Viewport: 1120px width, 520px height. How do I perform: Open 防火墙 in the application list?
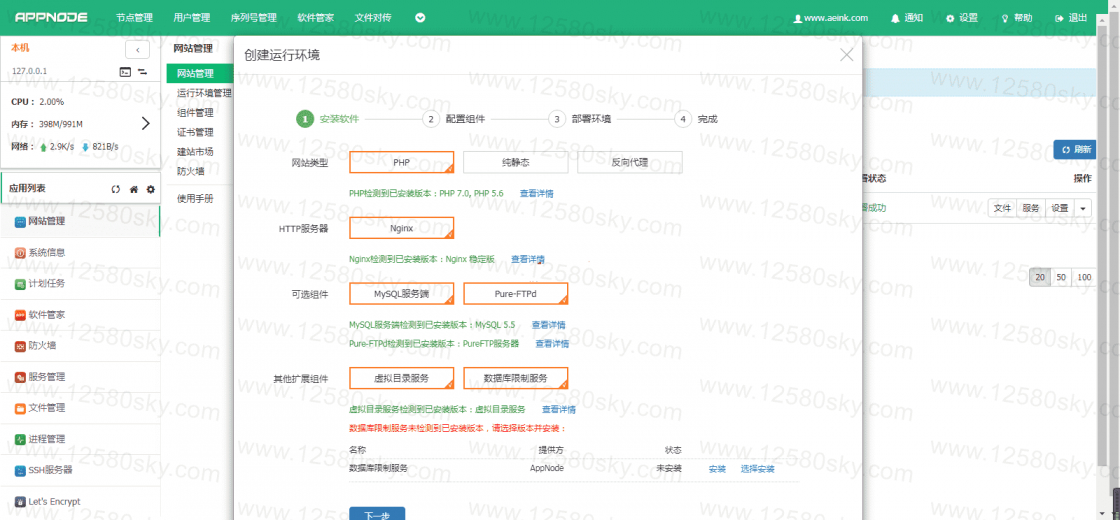tap(80, 346)
